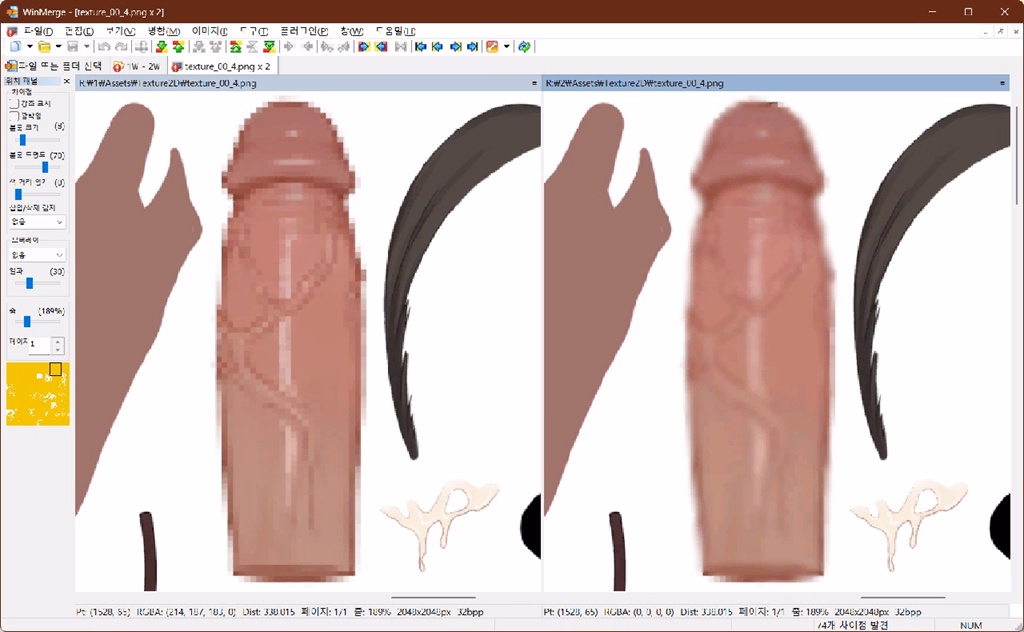Close the location pane with X button
The height and width of the screenshot is (632, 1024).
pos(66,81)
